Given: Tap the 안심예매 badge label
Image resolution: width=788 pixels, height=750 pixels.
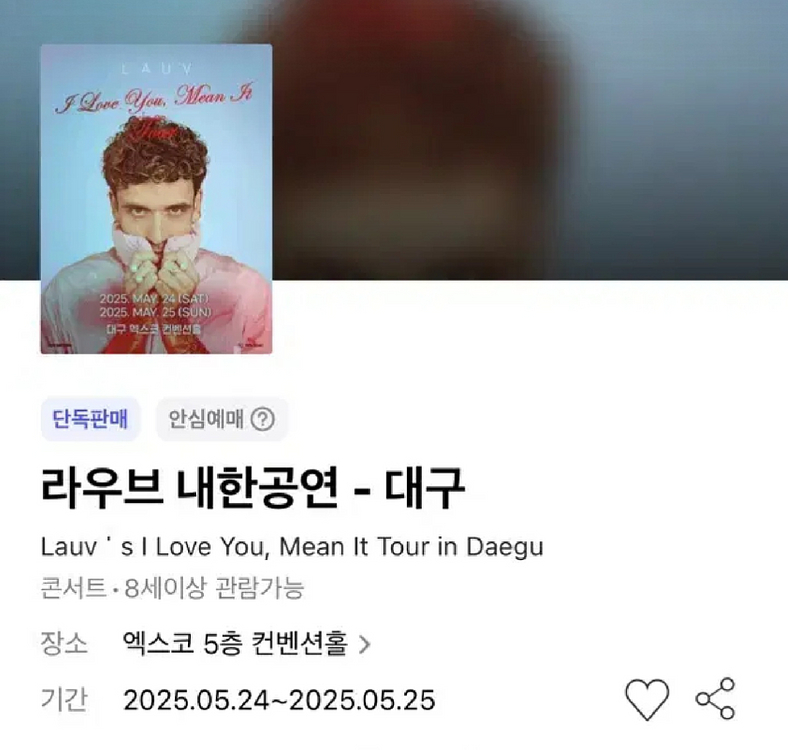Looking at the screenshot, I should (x=206, y=419).
